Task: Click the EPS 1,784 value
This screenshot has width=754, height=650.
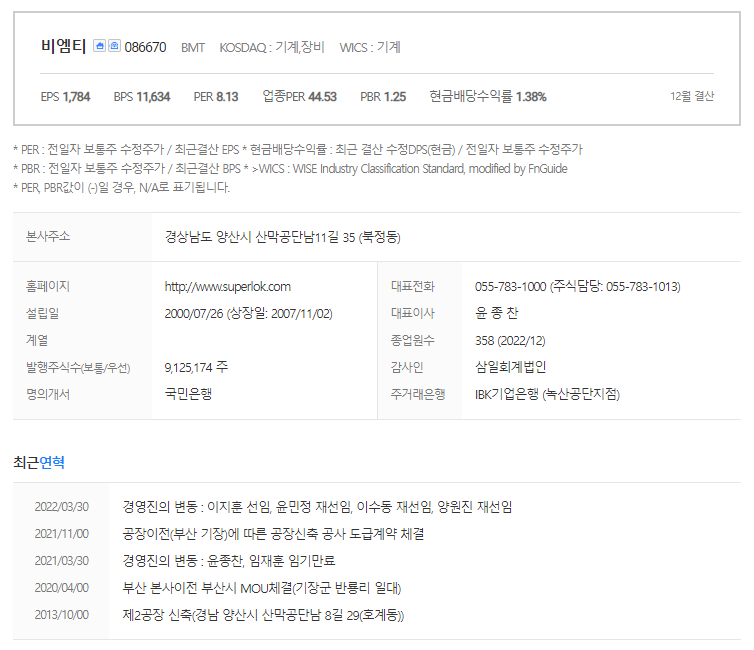Action: pos(65,97)
